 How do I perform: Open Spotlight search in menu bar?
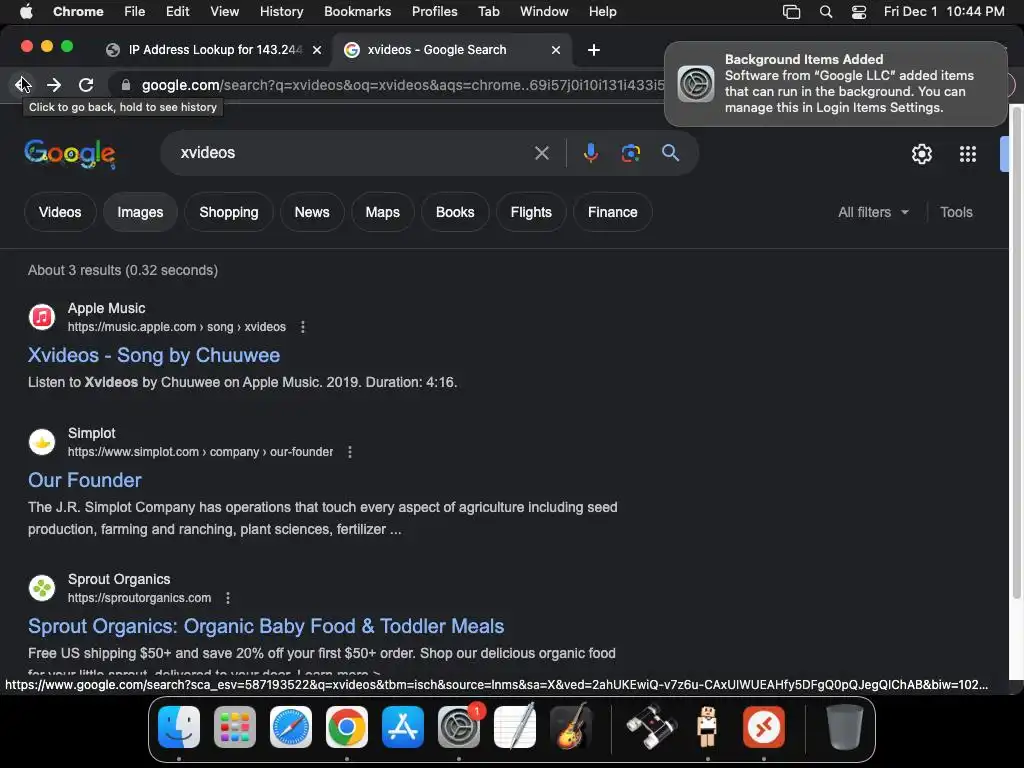pos(825,11)
